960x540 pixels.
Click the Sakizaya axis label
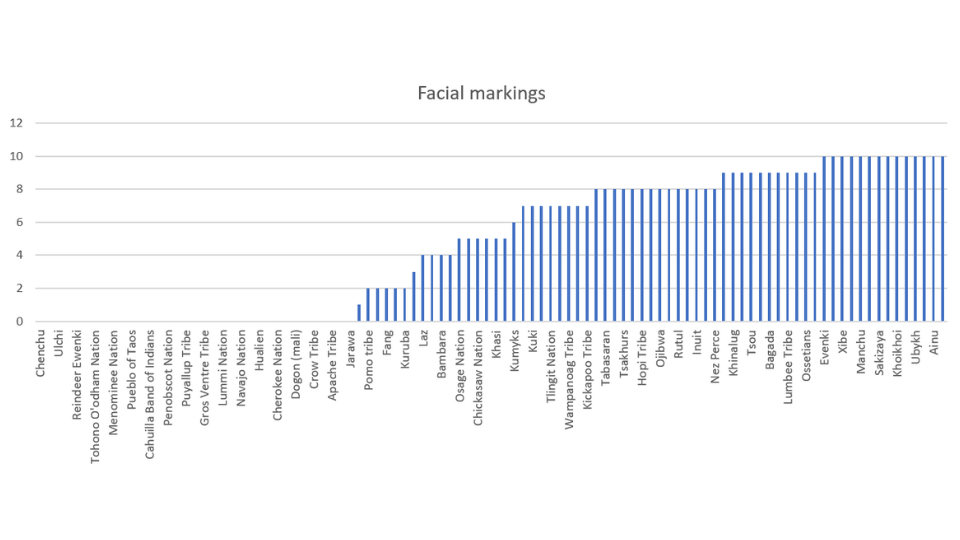pyautogui.click(x=880, y=353)
